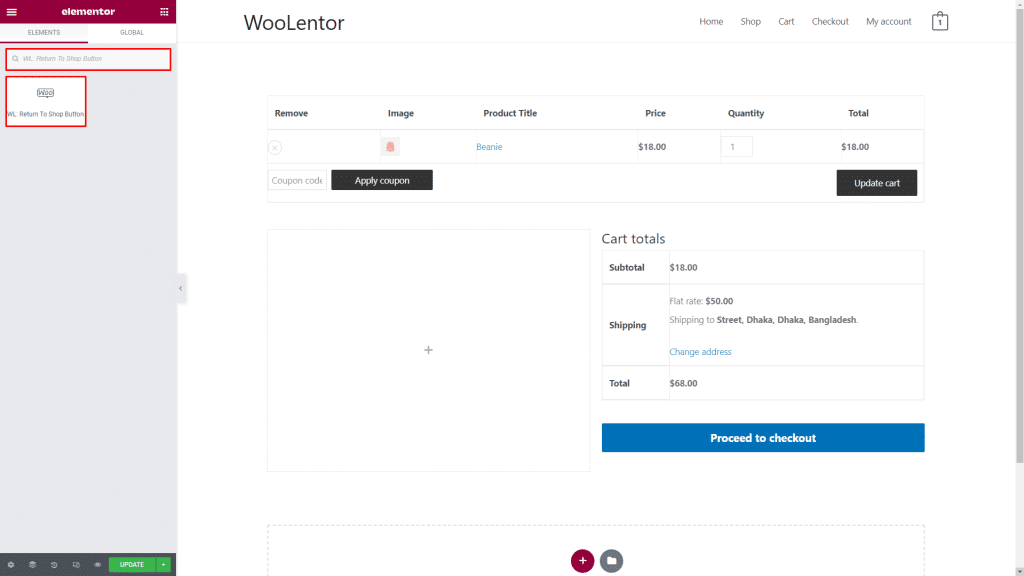Open the Navigator layers icon
This screenshot has height=576, width=1024.
coord(32,565)
